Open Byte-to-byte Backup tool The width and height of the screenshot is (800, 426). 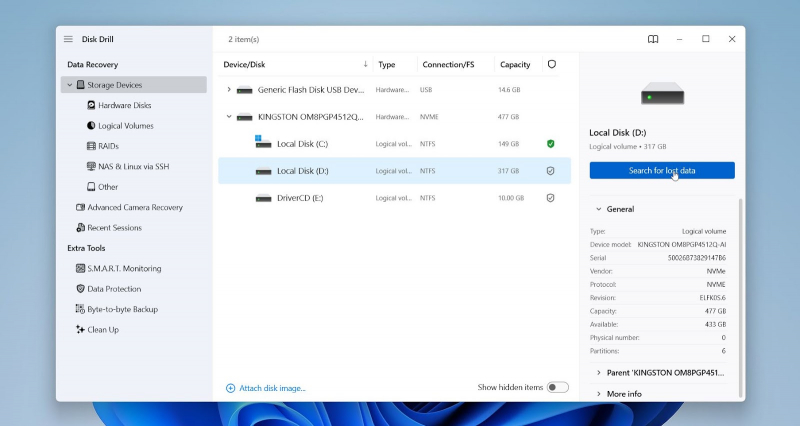tap(122, 309)
